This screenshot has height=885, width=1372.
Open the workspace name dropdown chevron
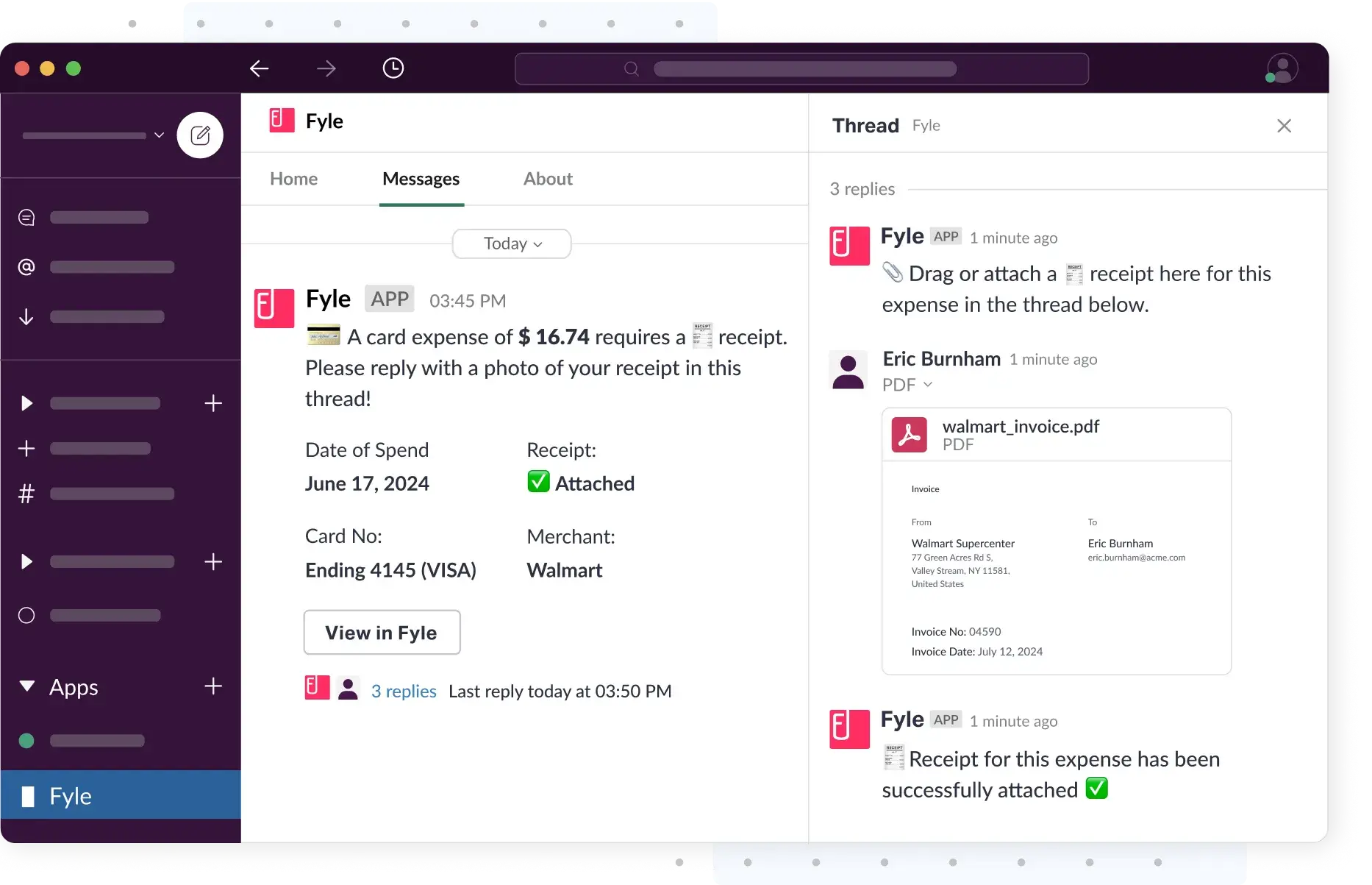pyautogui.click(x=159, y=135)
